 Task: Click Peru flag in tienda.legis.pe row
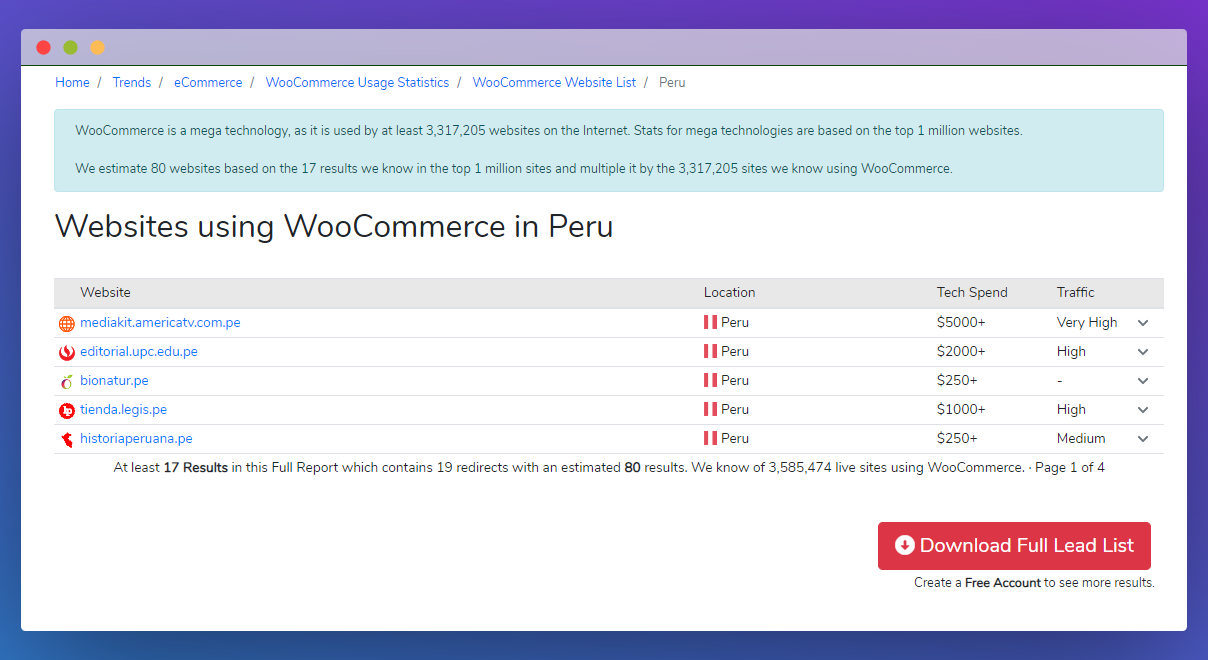(710, 409)
